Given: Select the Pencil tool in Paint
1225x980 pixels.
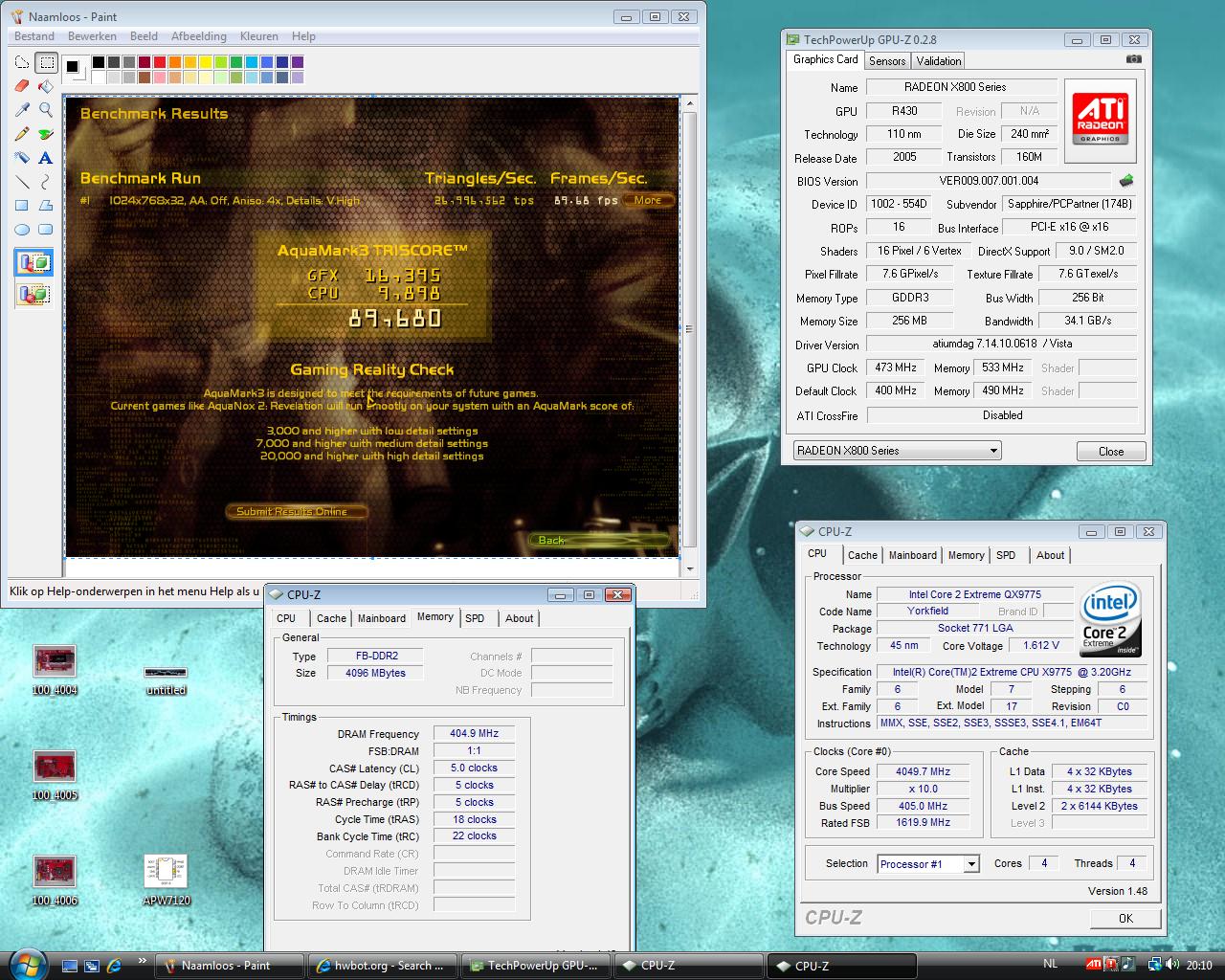Looking at the screenshot, I should 22,135.
